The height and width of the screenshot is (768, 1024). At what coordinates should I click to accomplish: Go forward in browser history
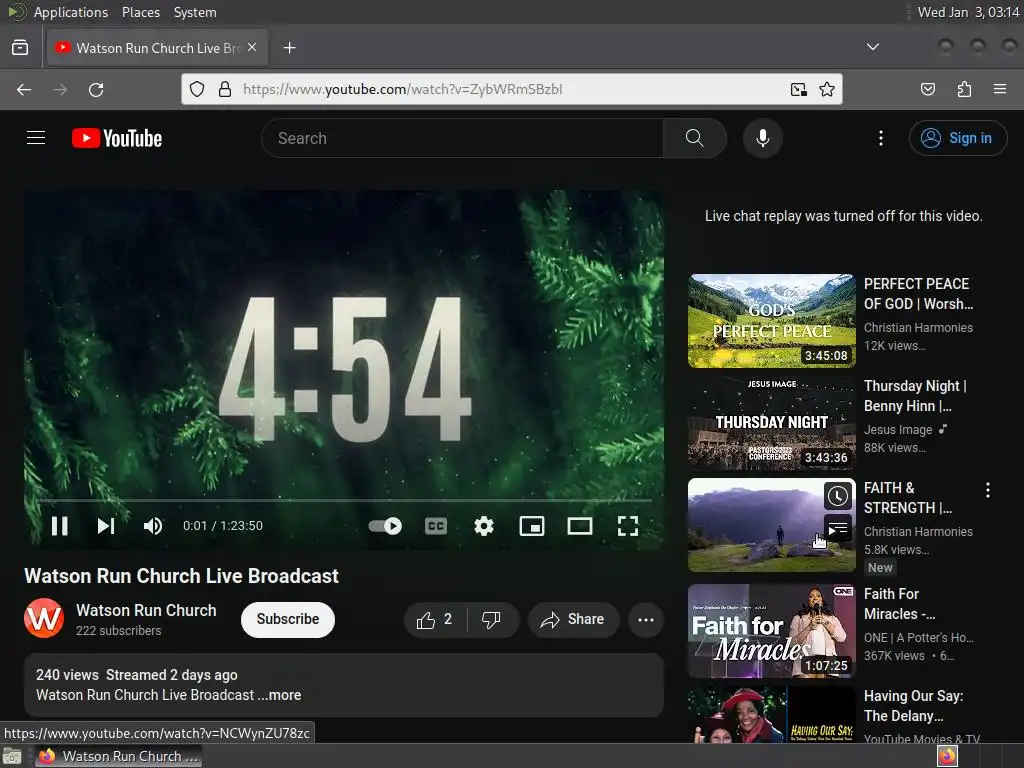[60, 89]
